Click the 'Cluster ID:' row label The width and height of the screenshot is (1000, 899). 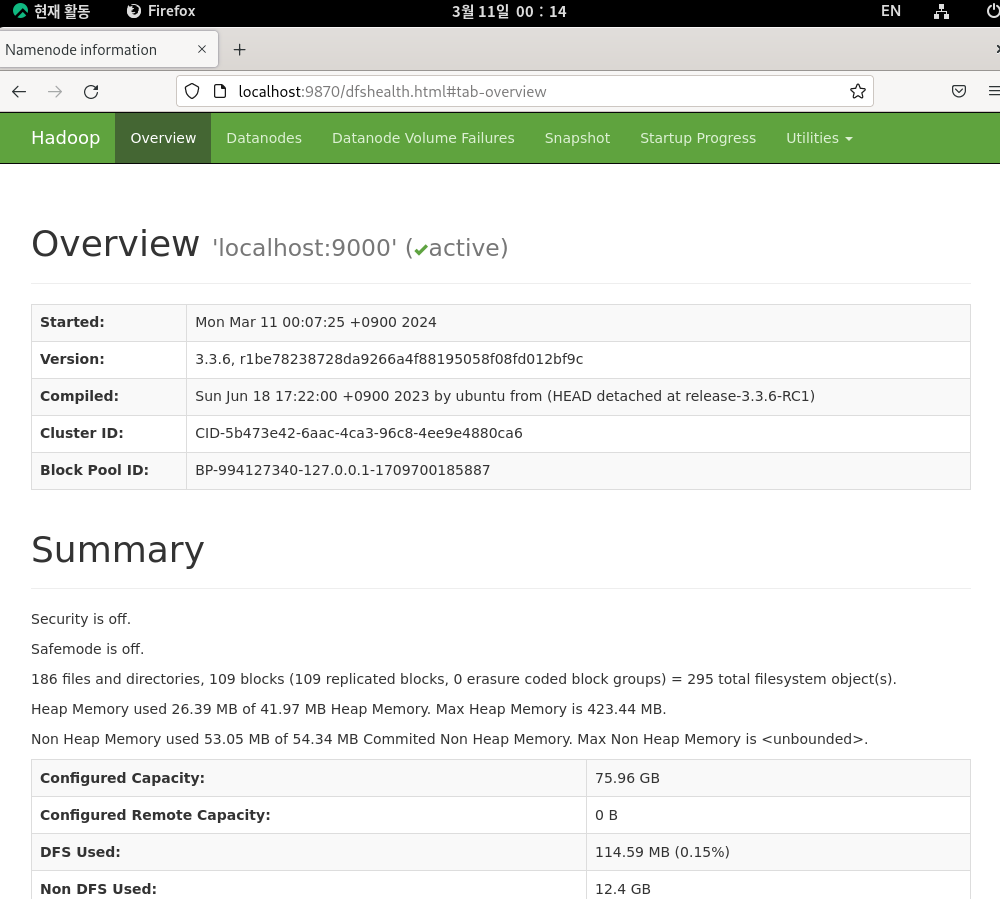tap(82, 434)
